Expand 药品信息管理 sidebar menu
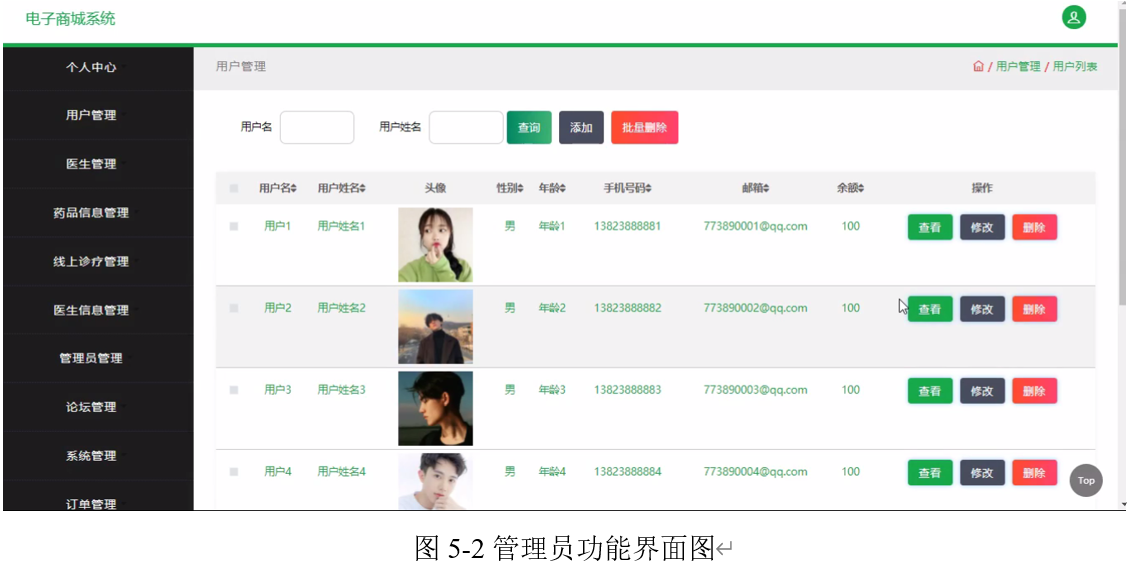Image resolution: width=1127 pixels, height=565 pixels. pos(98,213)
